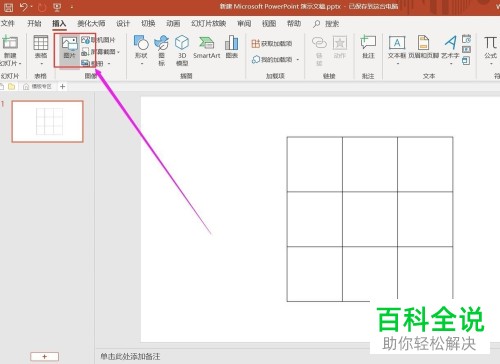Open the Customize Quick Access Toolbar dropdown
The image size is (500, 364).
[72, 7]
